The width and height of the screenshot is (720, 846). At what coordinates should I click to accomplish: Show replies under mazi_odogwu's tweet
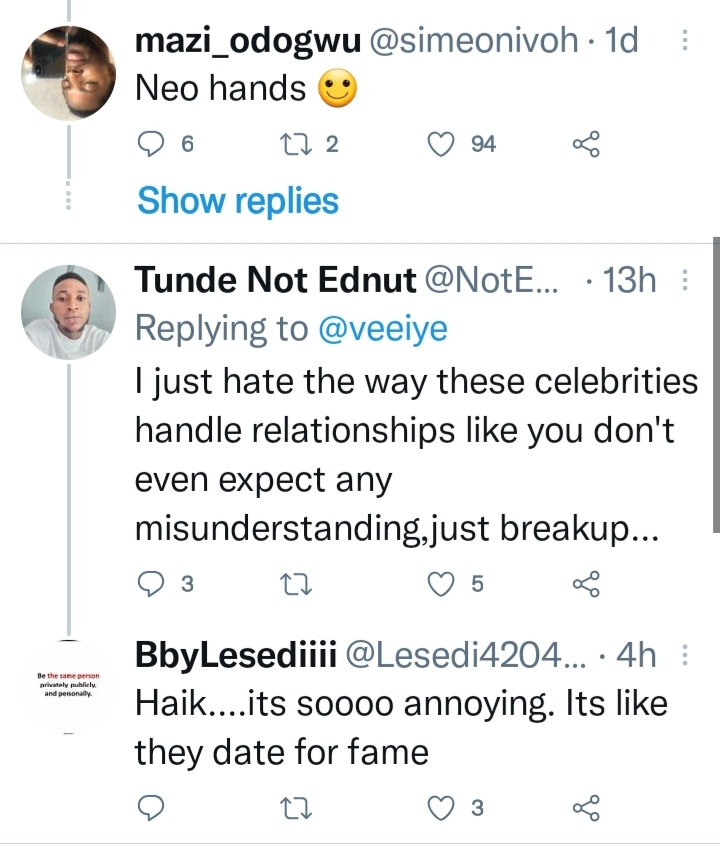(238, 201)
